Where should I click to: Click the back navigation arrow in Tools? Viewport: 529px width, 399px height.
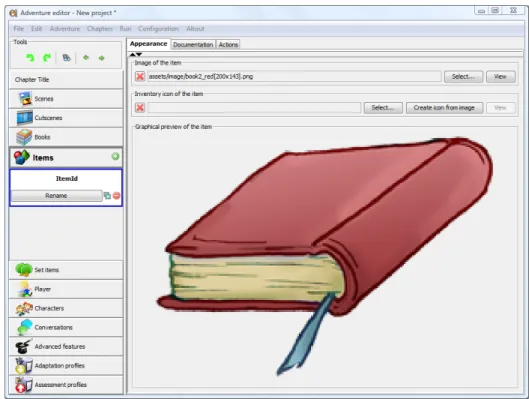coord(86,58)
